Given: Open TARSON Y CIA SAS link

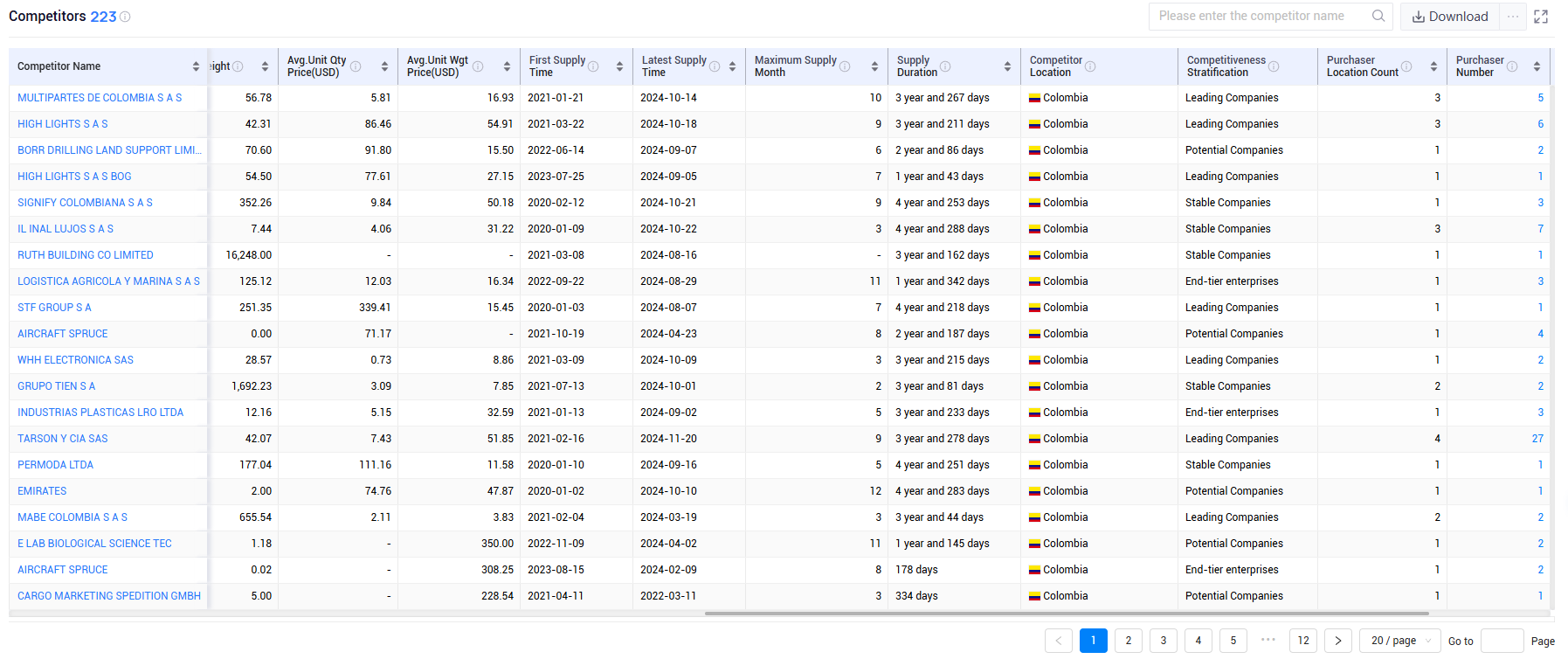Looking at the screenshot, I should click(63, 439).
